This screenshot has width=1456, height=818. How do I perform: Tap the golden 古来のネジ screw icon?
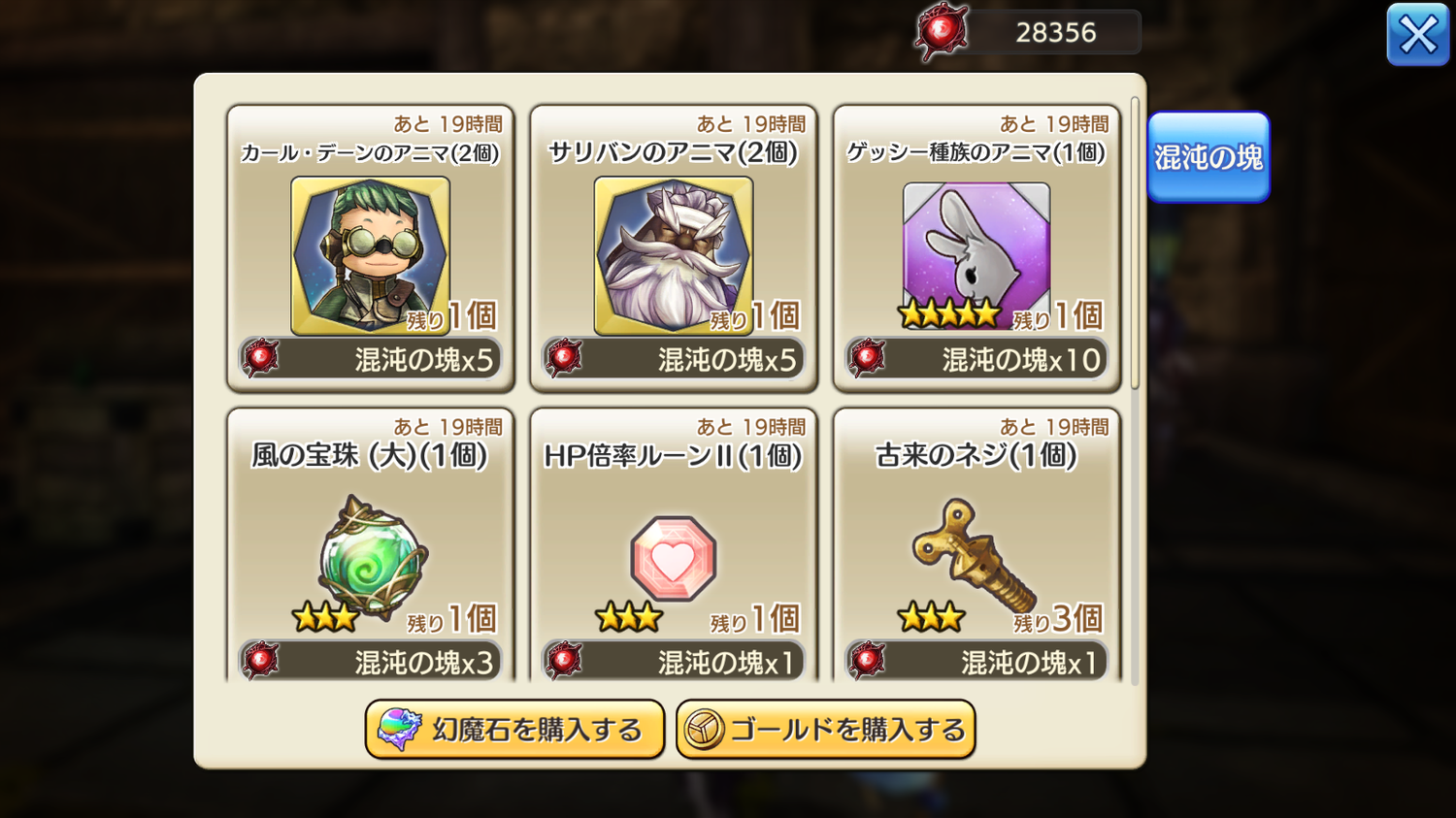(x=974, y=554)
